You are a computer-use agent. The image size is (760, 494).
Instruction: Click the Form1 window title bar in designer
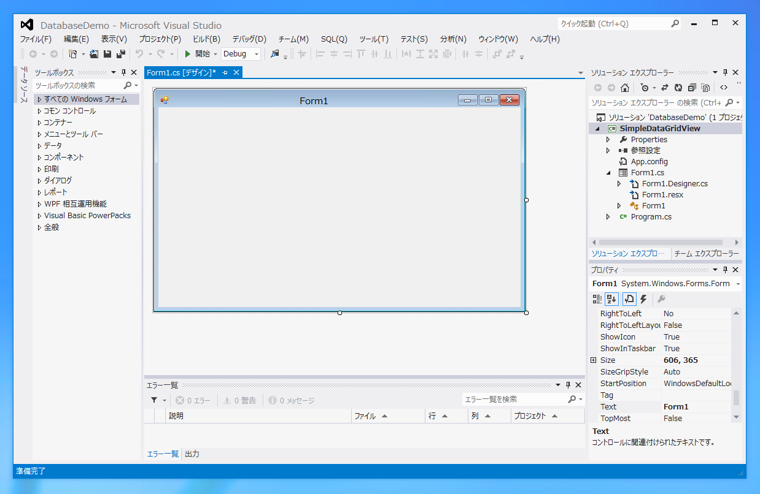coord(313,100)
